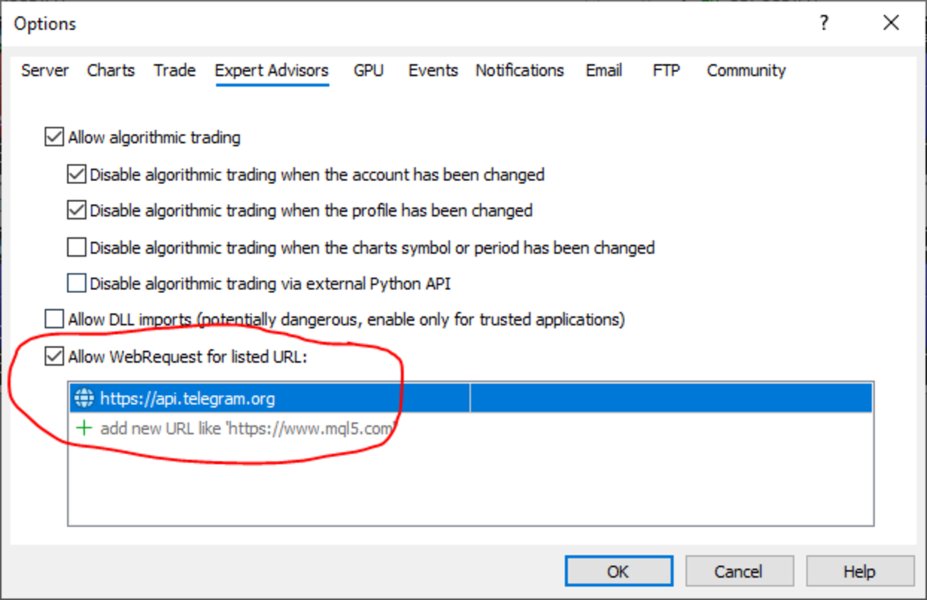Uncheck disable trading when profile changed

tap(76, 210)
